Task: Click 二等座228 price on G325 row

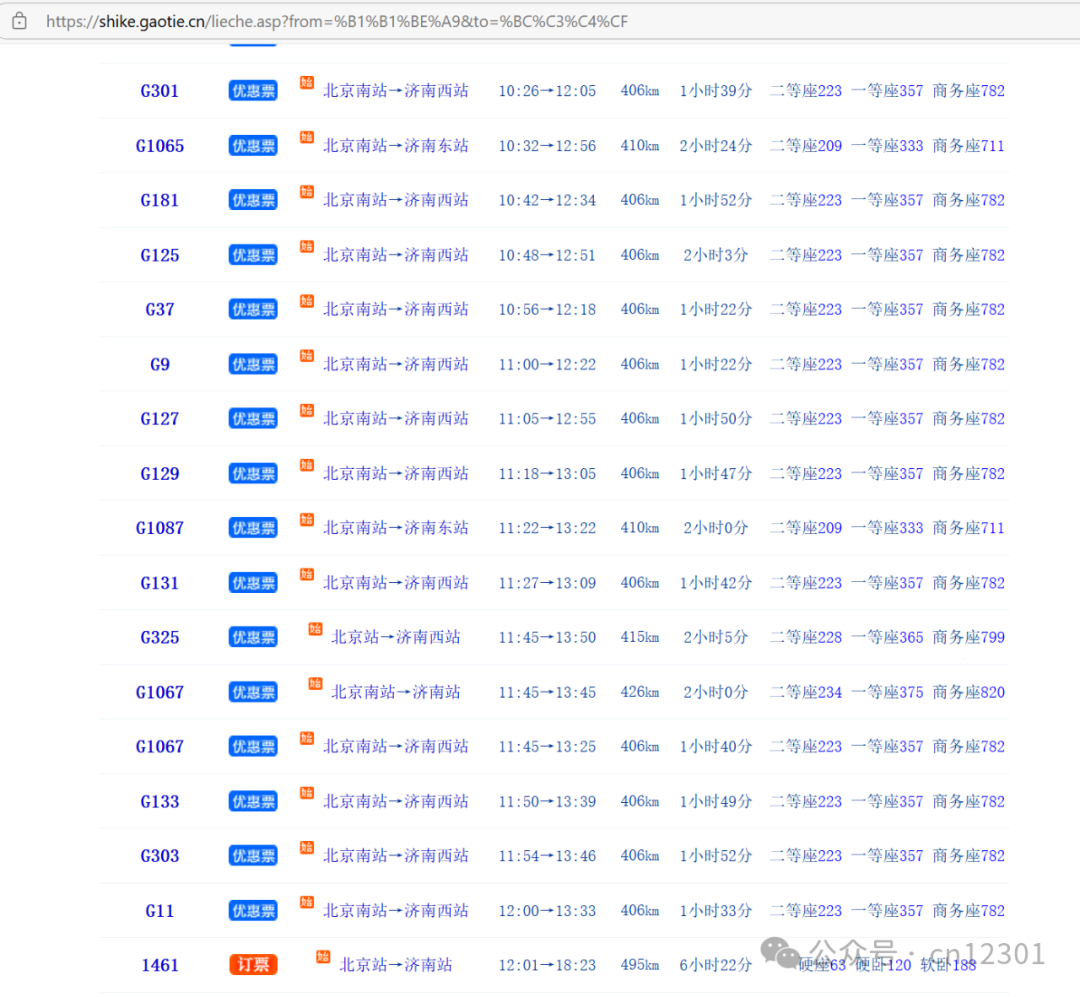Action: [x=806, y=638]
